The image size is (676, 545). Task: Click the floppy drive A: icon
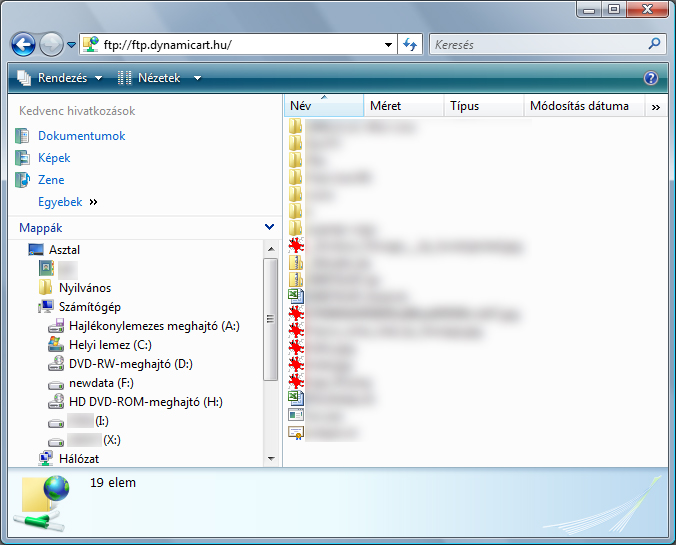click(56, 326)
